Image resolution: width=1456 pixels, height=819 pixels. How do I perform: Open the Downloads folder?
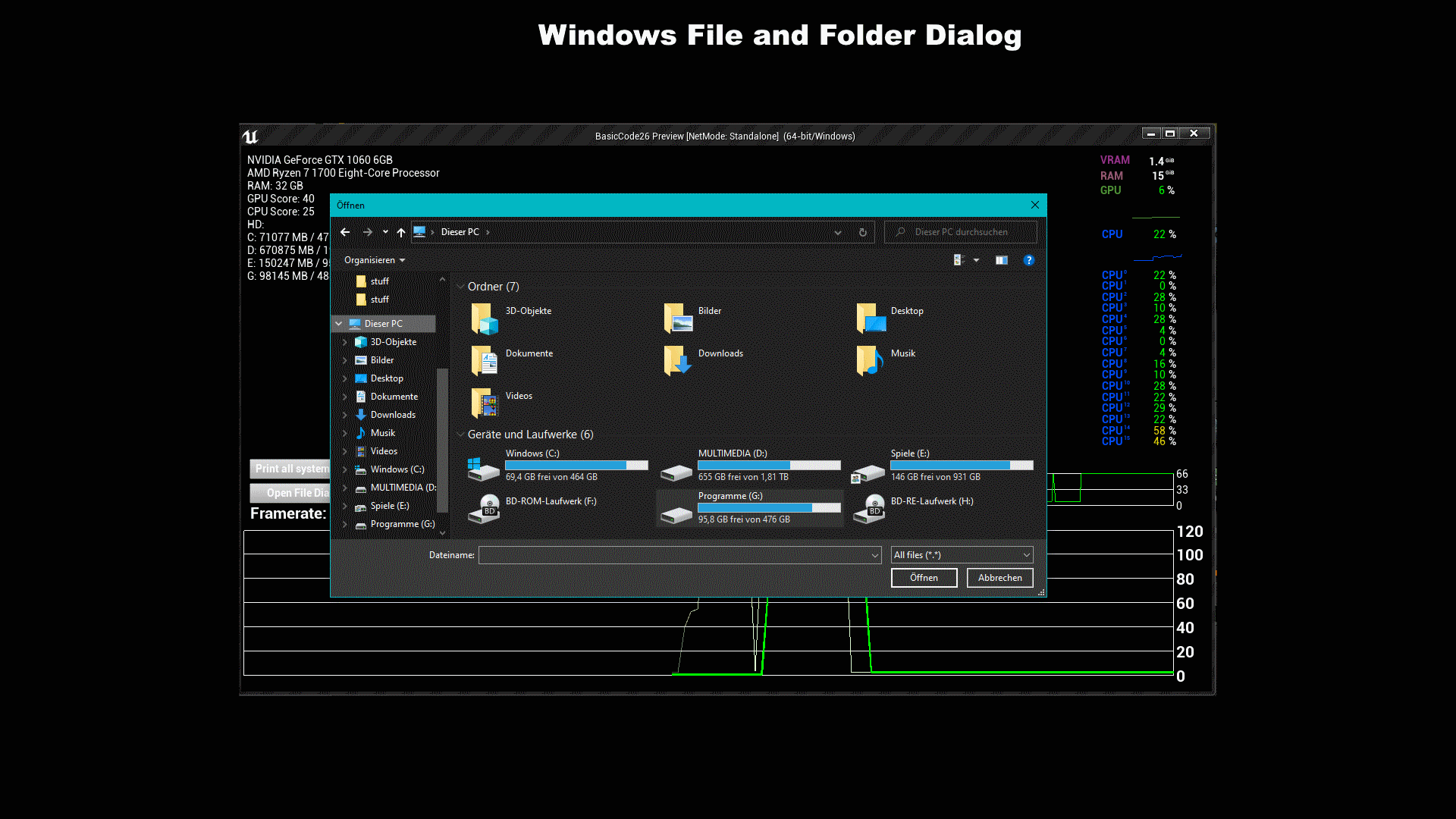point(720,353)
